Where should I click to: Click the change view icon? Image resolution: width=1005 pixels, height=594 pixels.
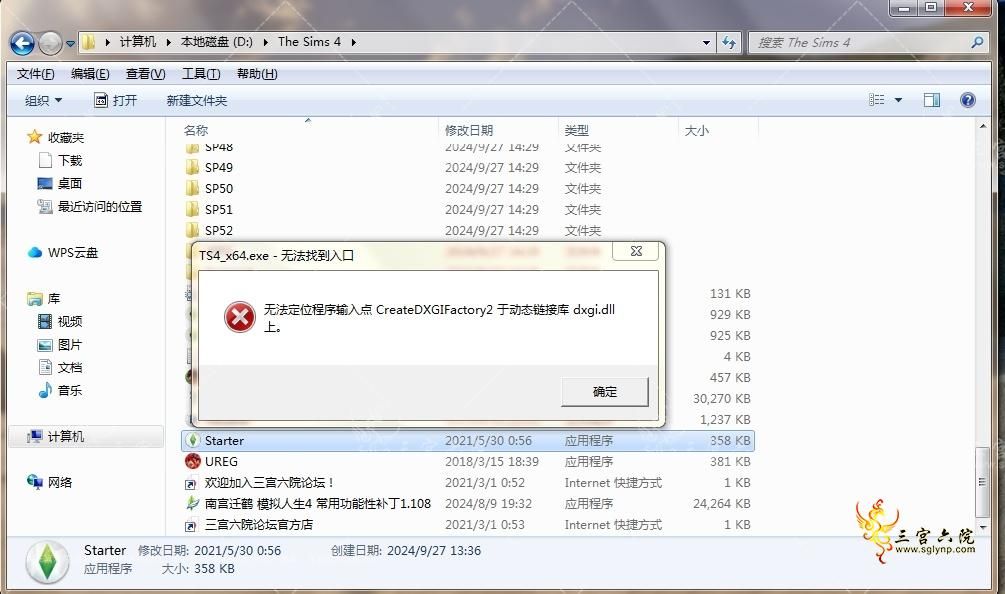(x=876, y=99)
